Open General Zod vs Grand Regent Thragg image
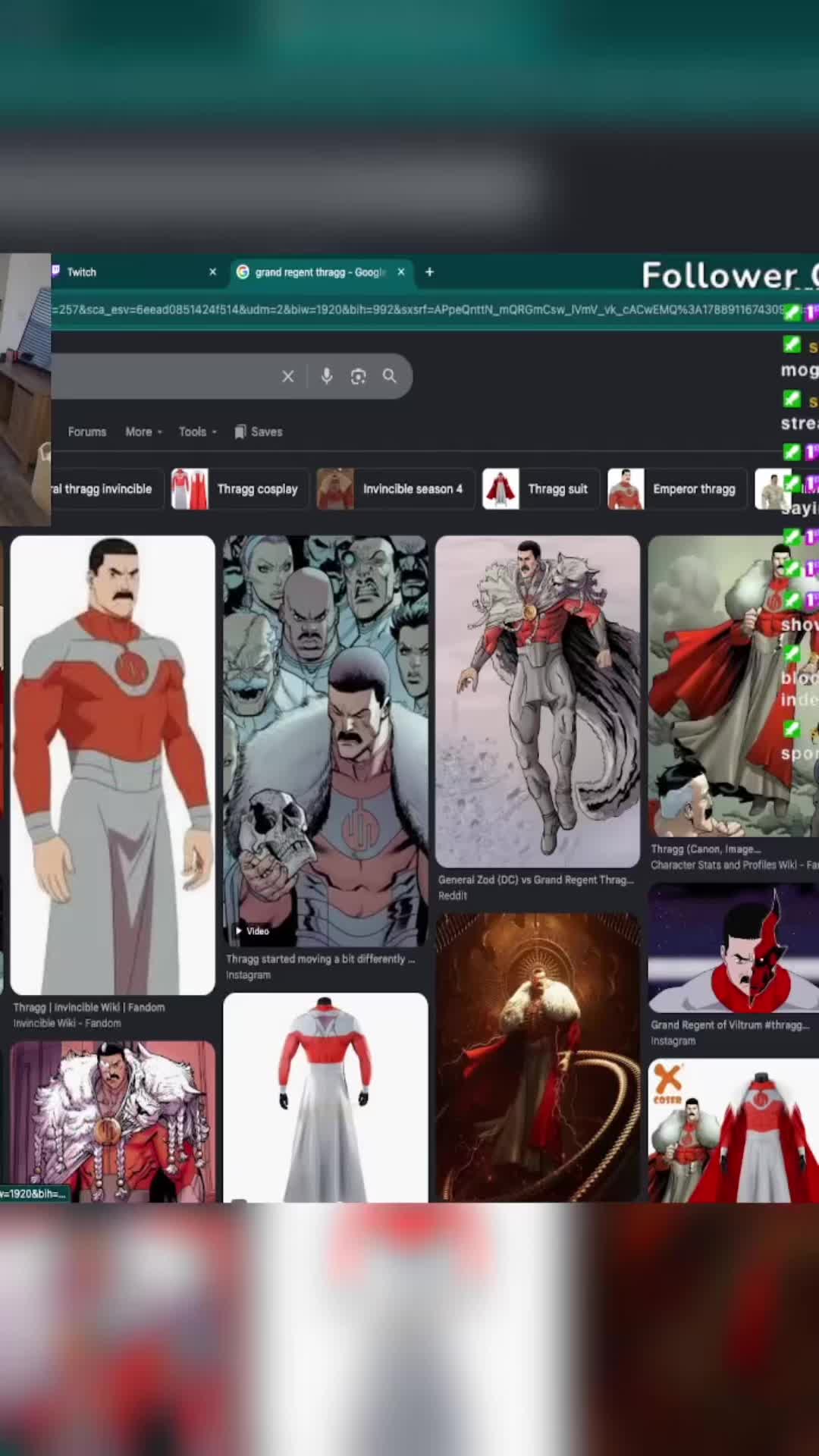Screen dimensions: 819x1456 [x=538, y=701]
